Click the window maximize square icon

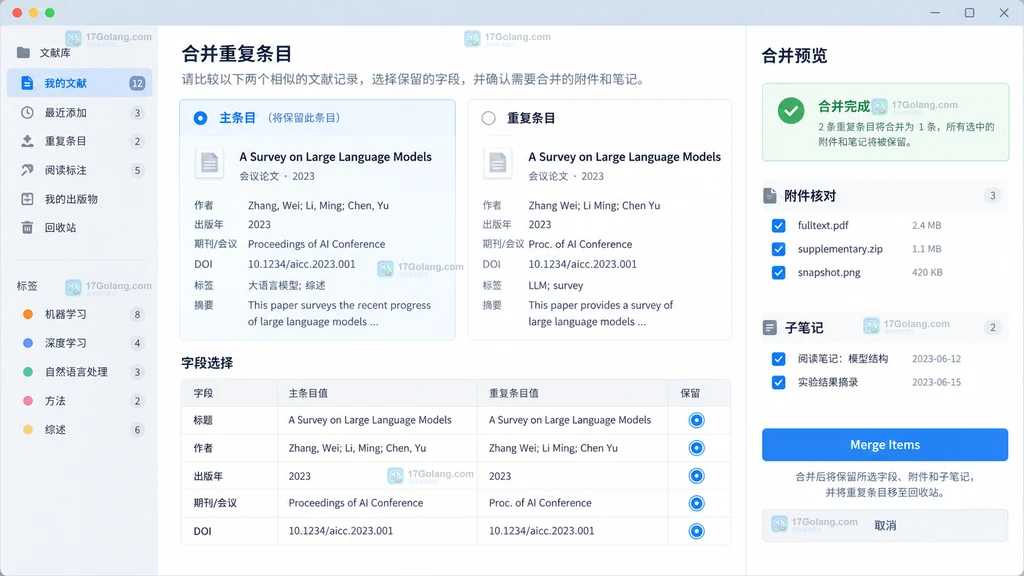pos(969,12)
